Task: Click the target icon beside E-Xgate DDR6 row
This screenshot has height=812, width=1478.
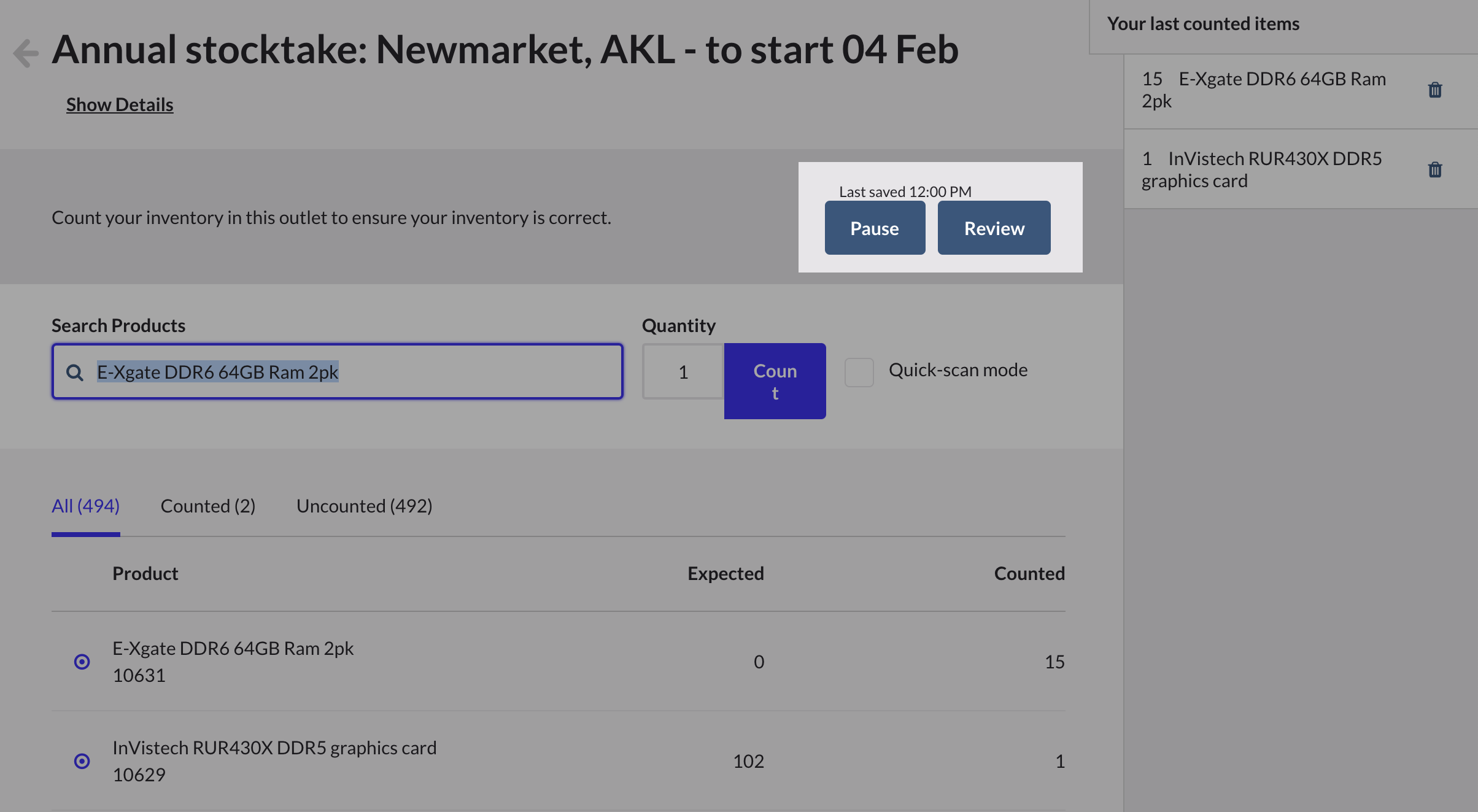Action: (82, 662)
